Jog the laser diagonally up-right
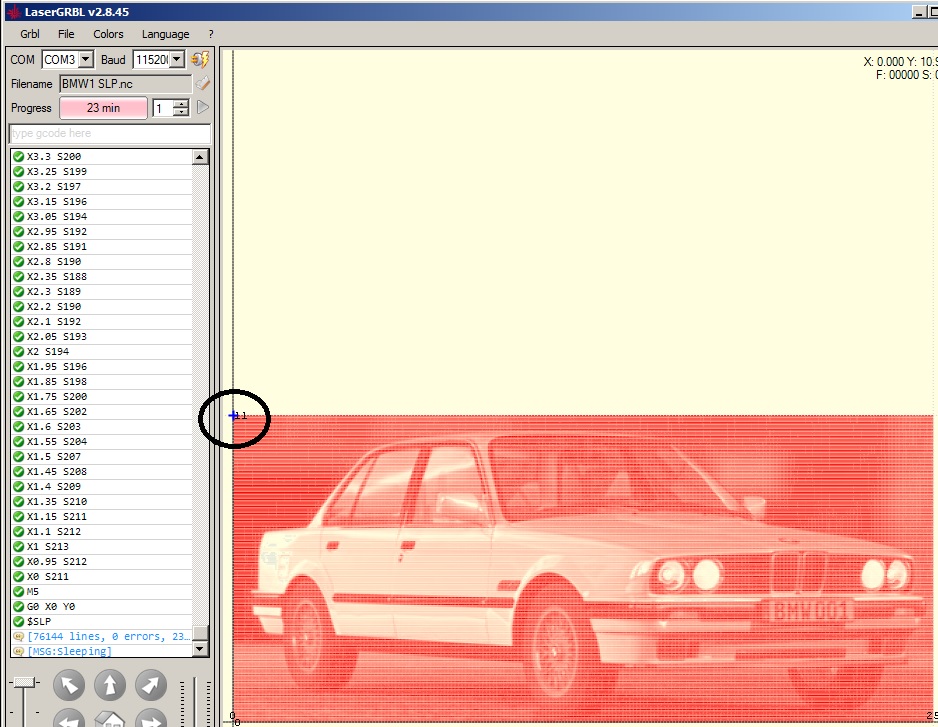 click(x=151, y=685)
